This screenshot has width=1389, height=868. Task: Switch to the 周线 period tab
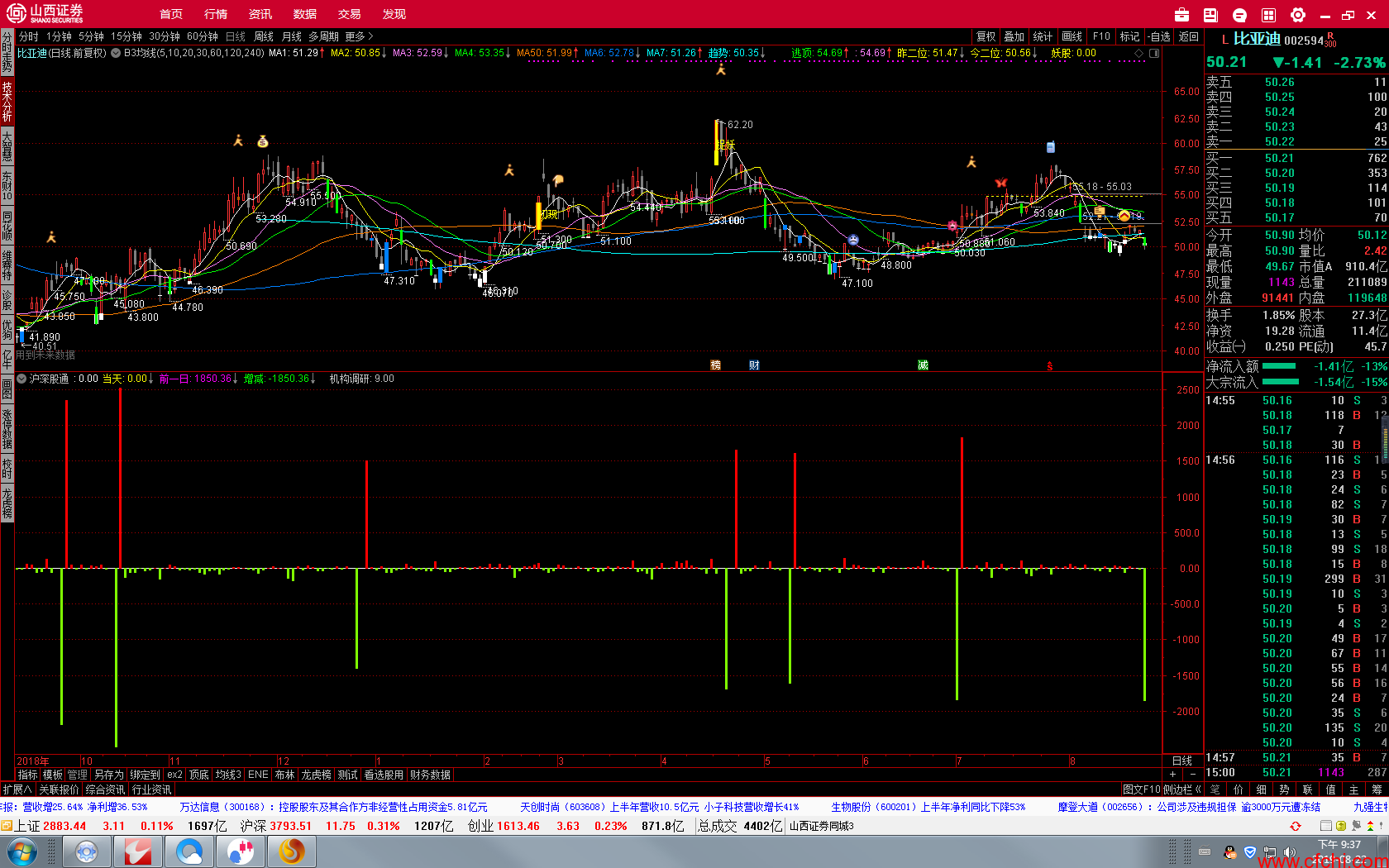pyautogui.click(x=264, y=36)
